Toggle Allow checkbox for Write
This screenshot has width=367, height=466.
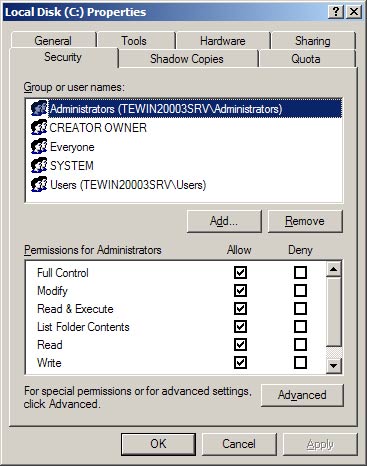click(x=240, y=362)
